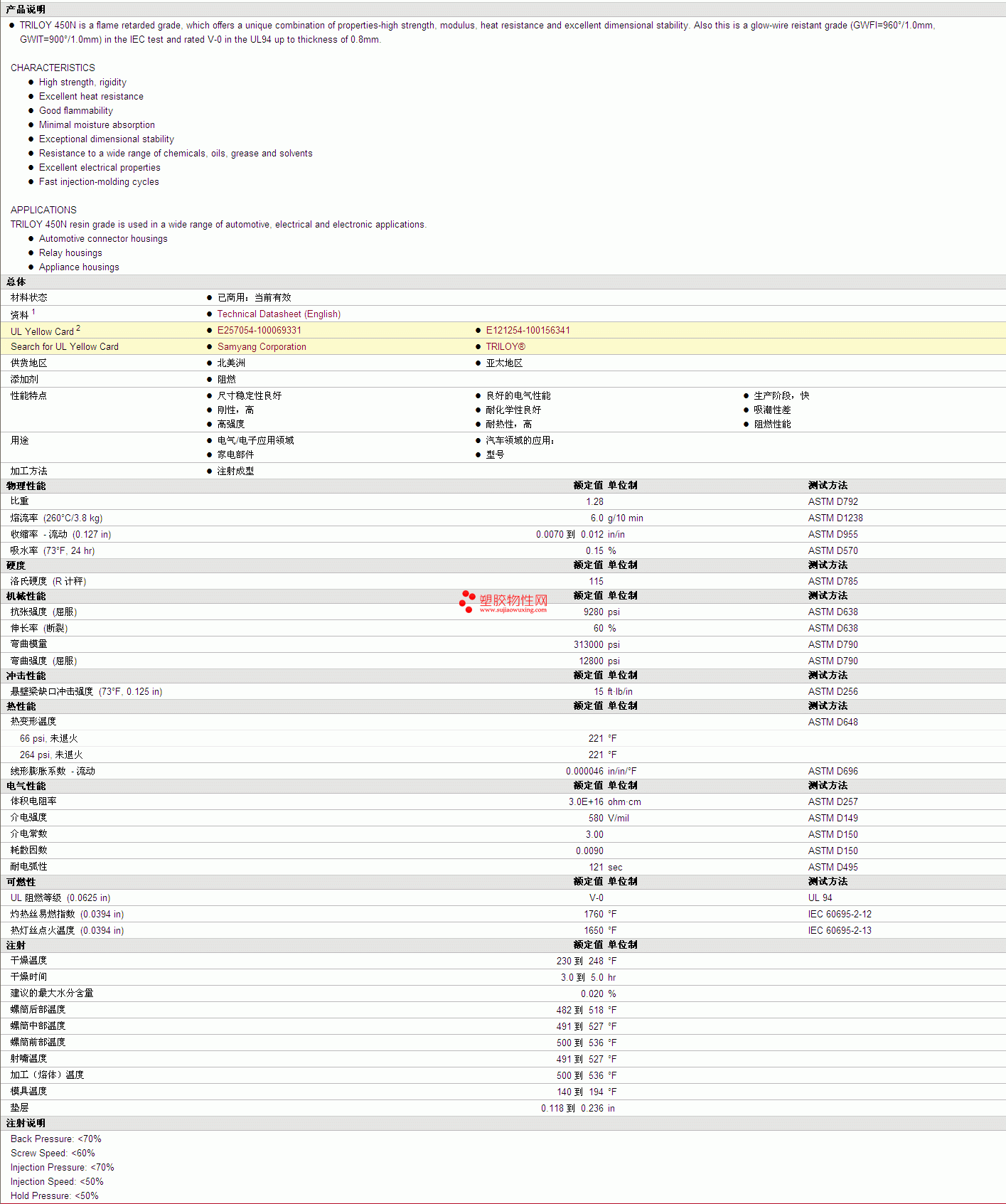This screenshot has height=1204, width=1006.
Task: Select "Fast injection-molding cycles" line
Action: [x=99, y=182]
